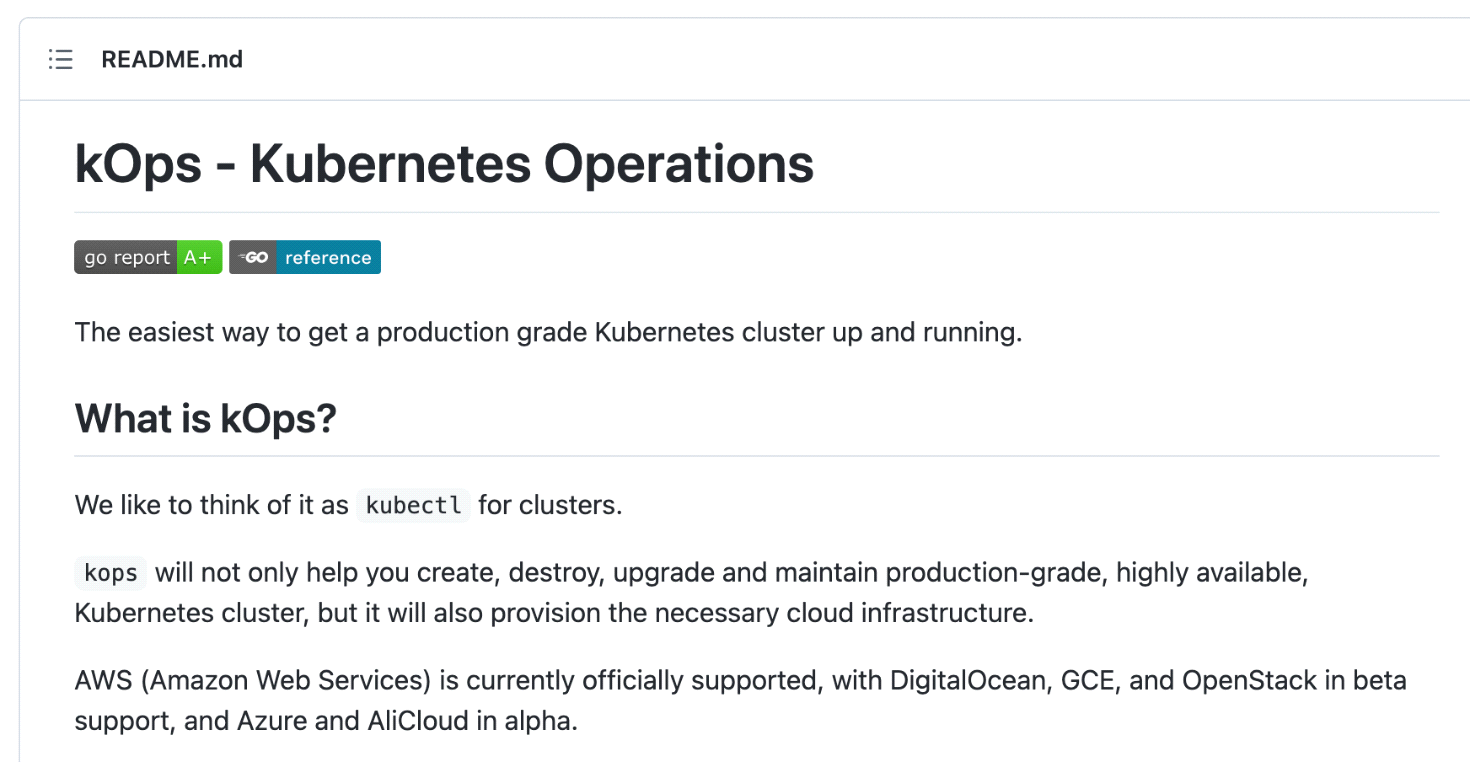1470x762 pixels.
Task: Click the for clusters text after kubectl
Action: point(550,505)
